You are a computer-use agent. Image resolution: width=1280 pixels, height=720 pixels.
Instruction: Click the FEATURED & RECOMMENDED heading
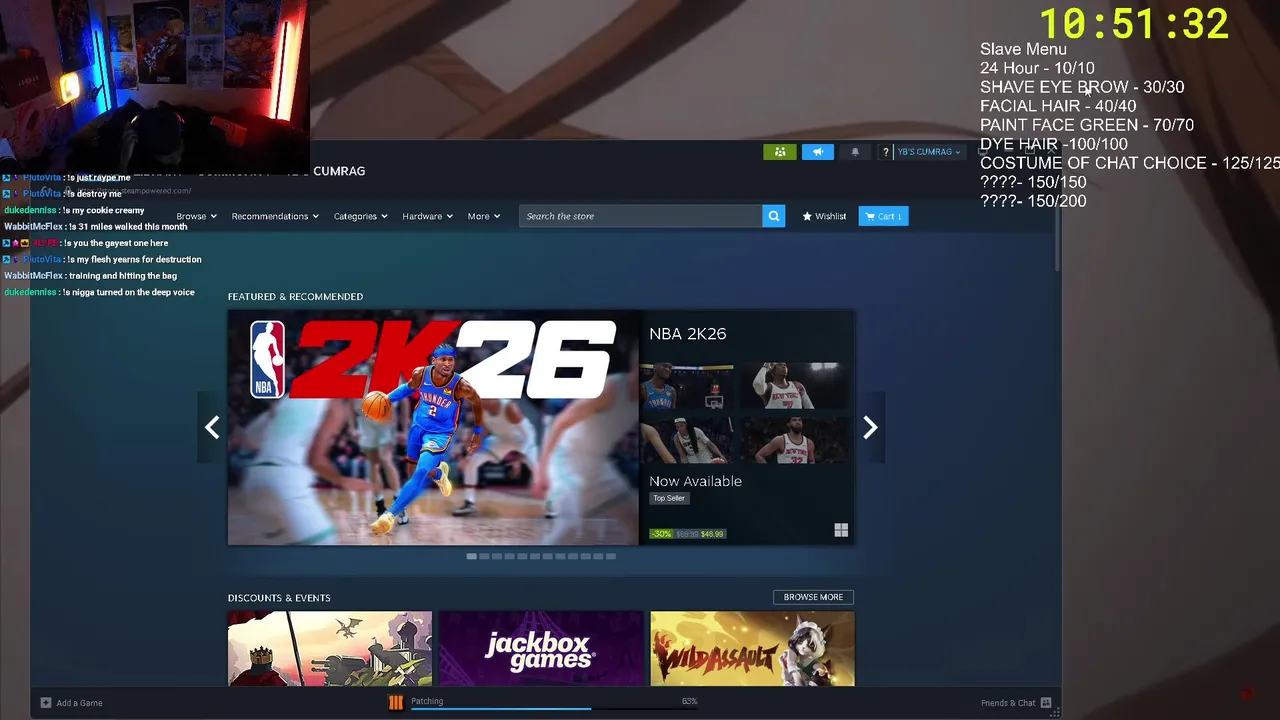pos(295,297)
